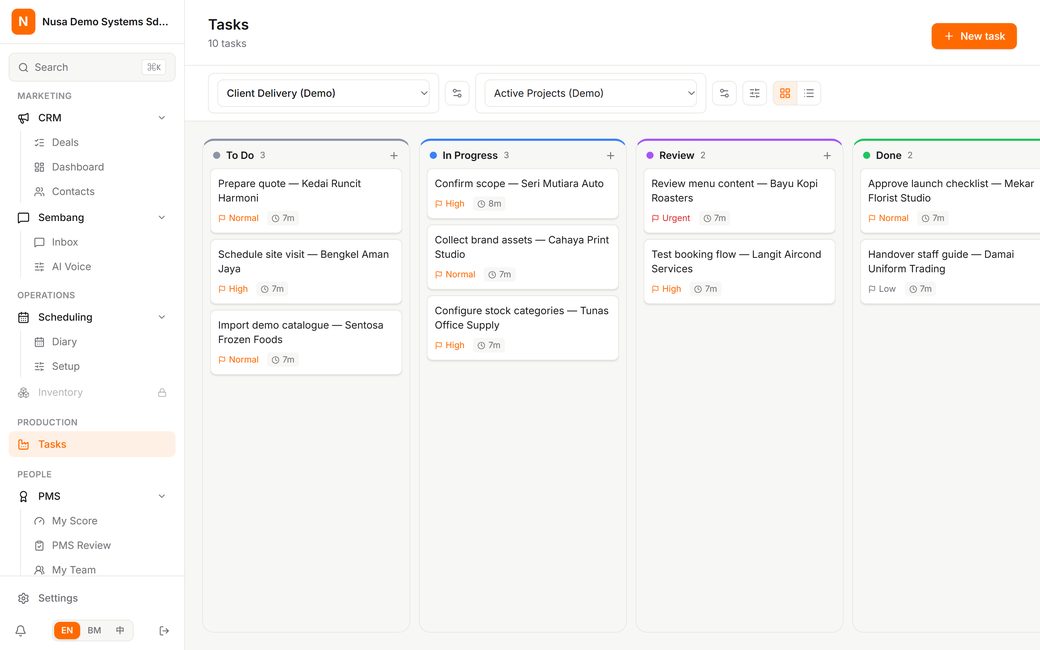Click the 8m time badge on Confirm scope
Viewport: 1040px width, 650px height.
click(x=489, y=204)
